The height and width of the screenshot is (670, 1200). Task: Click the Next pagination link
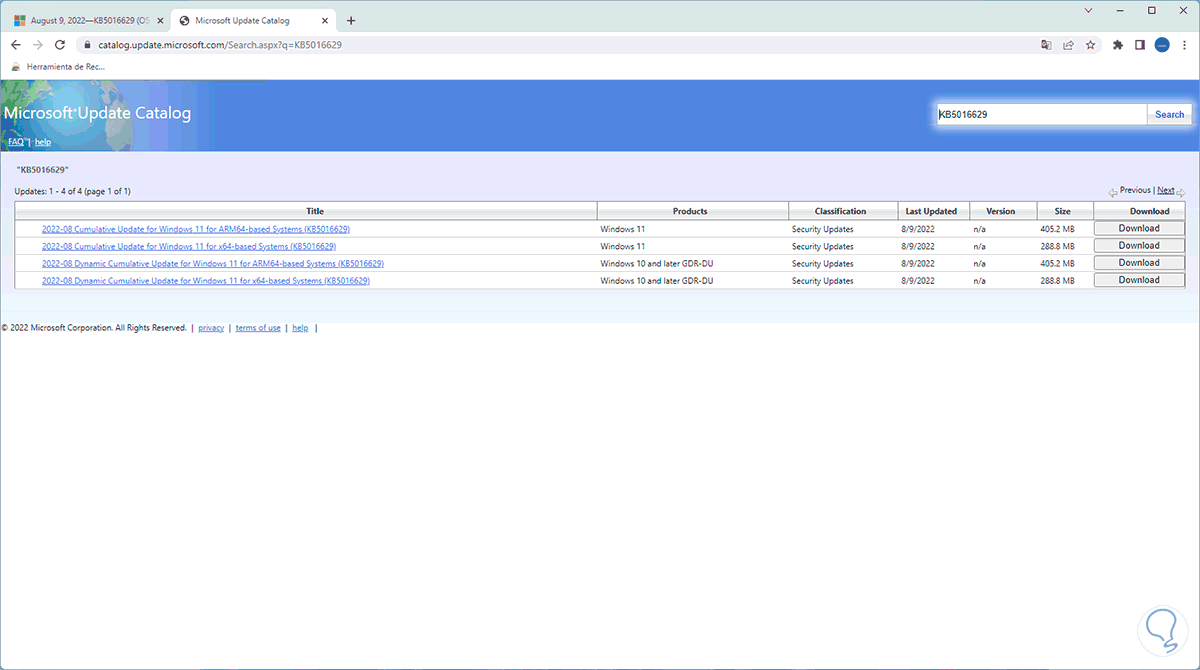[1166, 190]
